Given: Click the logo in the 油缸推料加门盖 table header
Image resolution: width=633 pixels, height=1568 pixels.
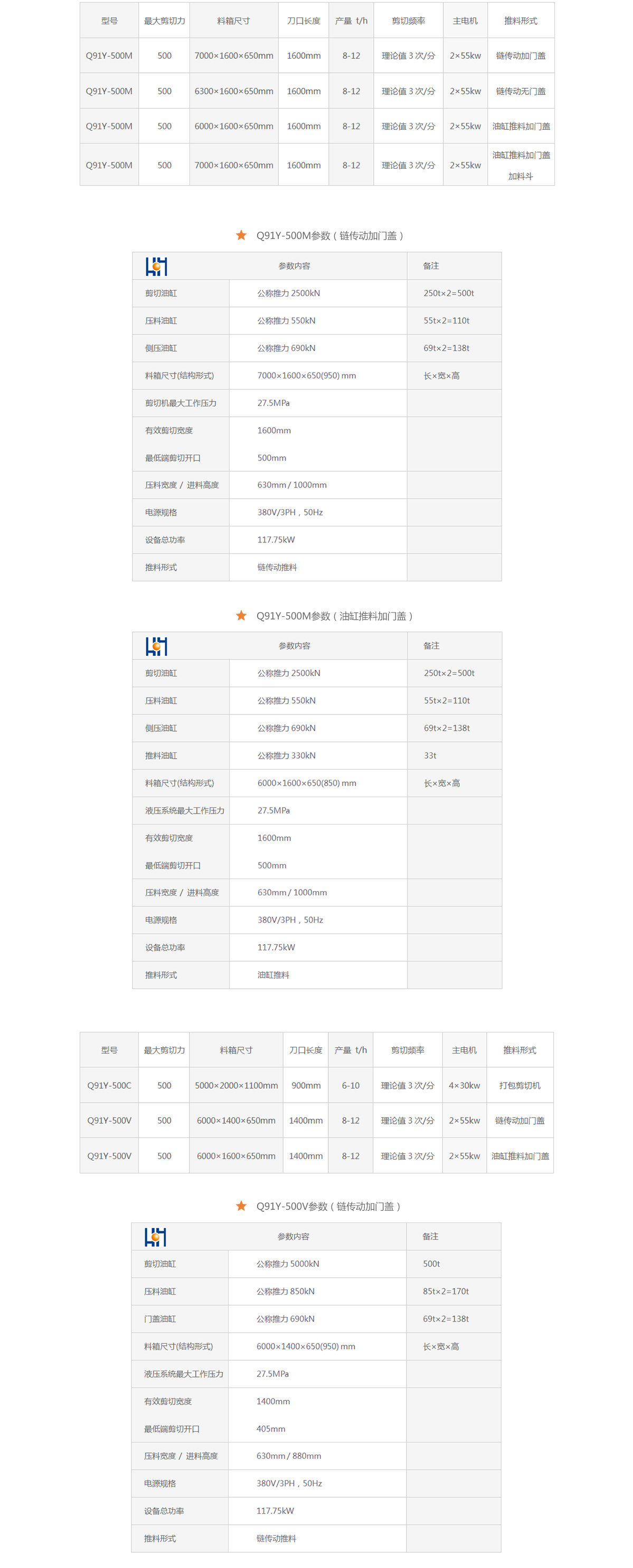Looking at the screenshot, I should [157, 646].
